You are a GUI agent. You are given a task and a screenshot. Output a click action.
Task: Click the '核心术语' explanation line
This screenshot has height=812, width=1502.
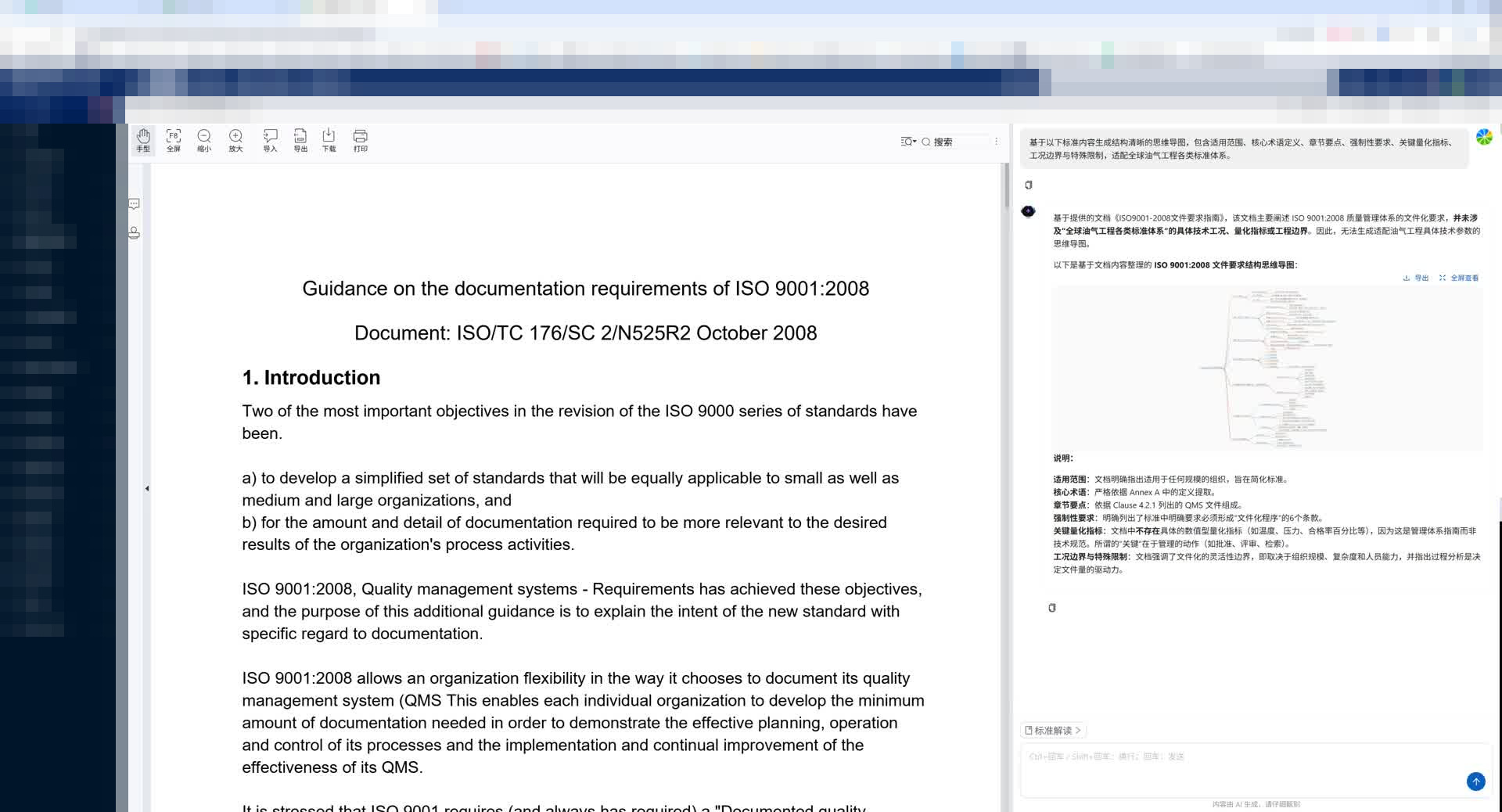1135,492
